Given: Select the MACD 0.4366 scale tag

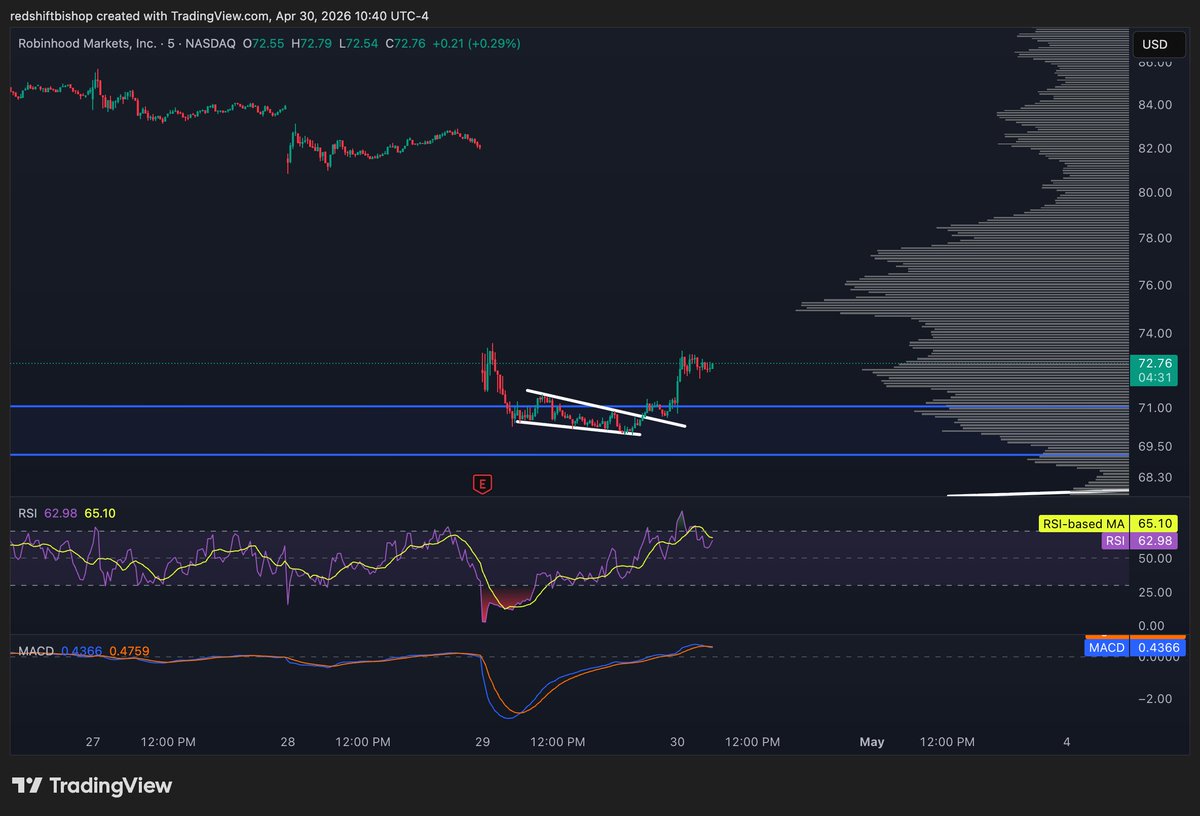Looking at the screenshot, I should pyautogui.click(x=1137, y=647).
